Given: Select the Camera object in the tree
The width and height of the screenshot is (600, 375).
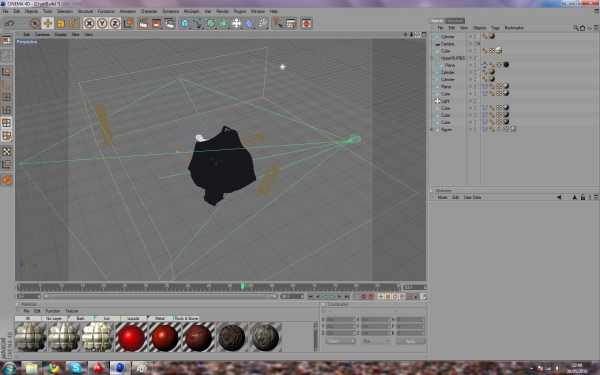Looking at the screenshot, I should click(447, 44).
